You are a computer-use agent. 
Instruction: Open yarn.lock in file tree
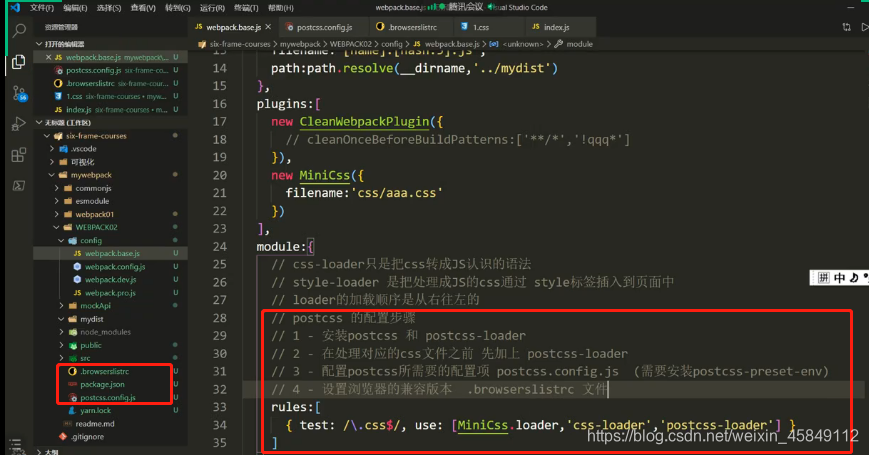95,411
